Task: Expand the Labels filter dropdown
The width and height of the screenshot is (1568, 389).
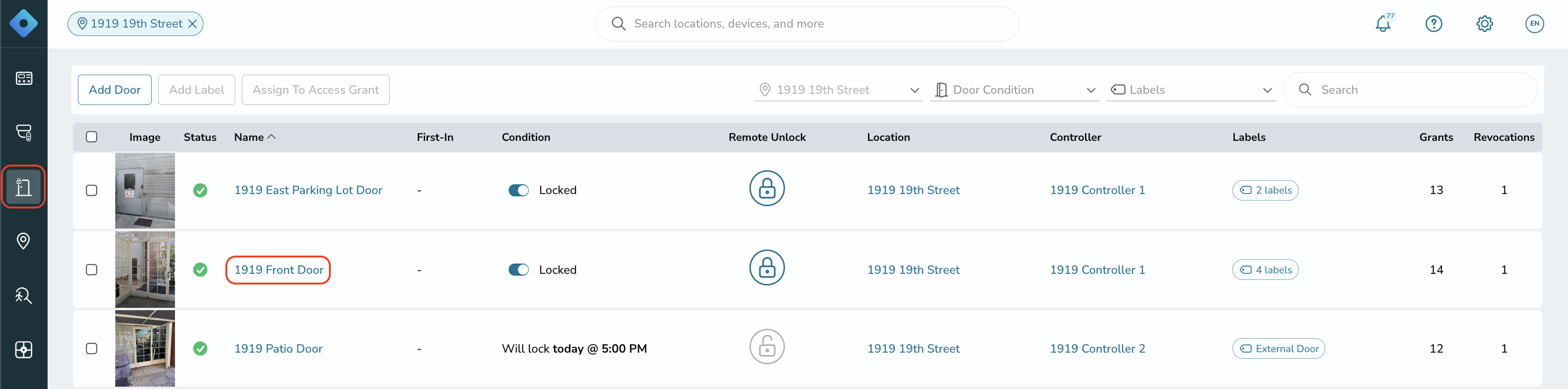Action: coord(1191,90)
